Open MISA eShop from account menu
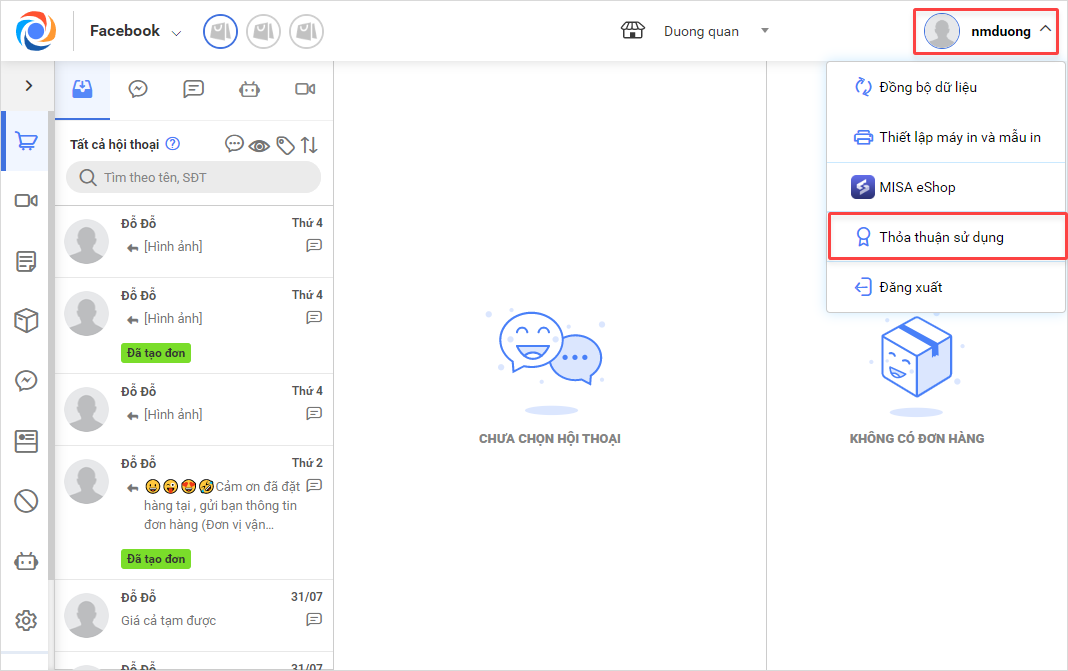 (x=946, y=187)
